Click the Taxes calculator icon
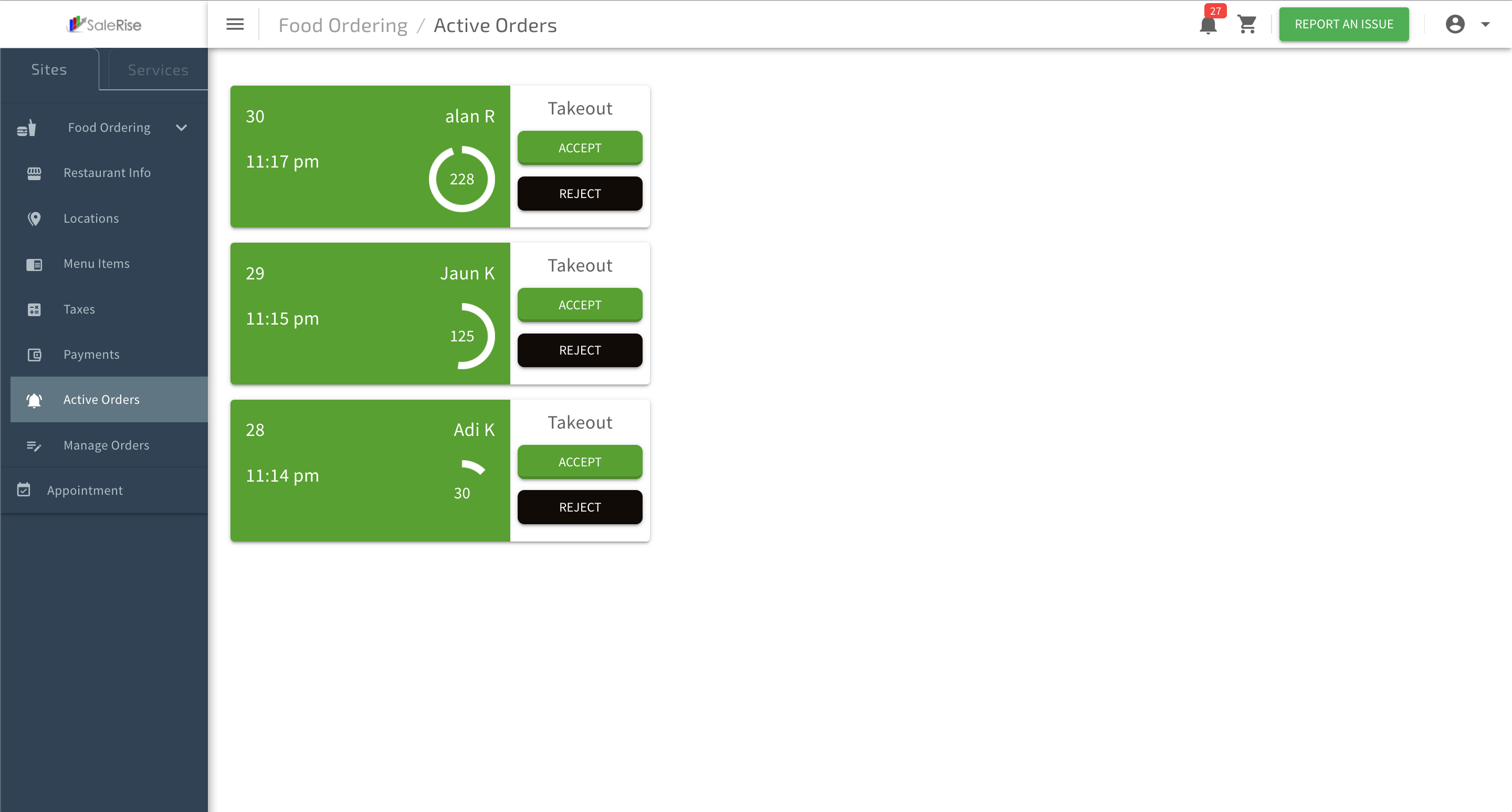1512x812 pixels. tap(34, 309)
